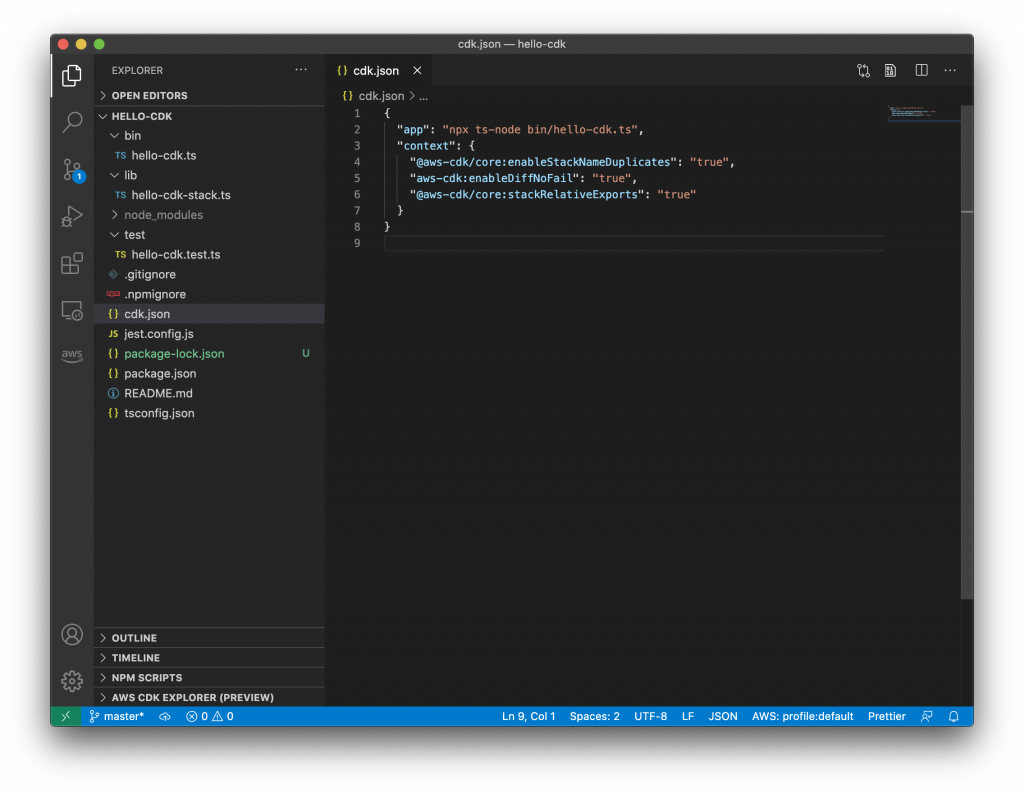Open the Explorer view in activity bar
Screen dimensions: 1024x793
point(72,76)
